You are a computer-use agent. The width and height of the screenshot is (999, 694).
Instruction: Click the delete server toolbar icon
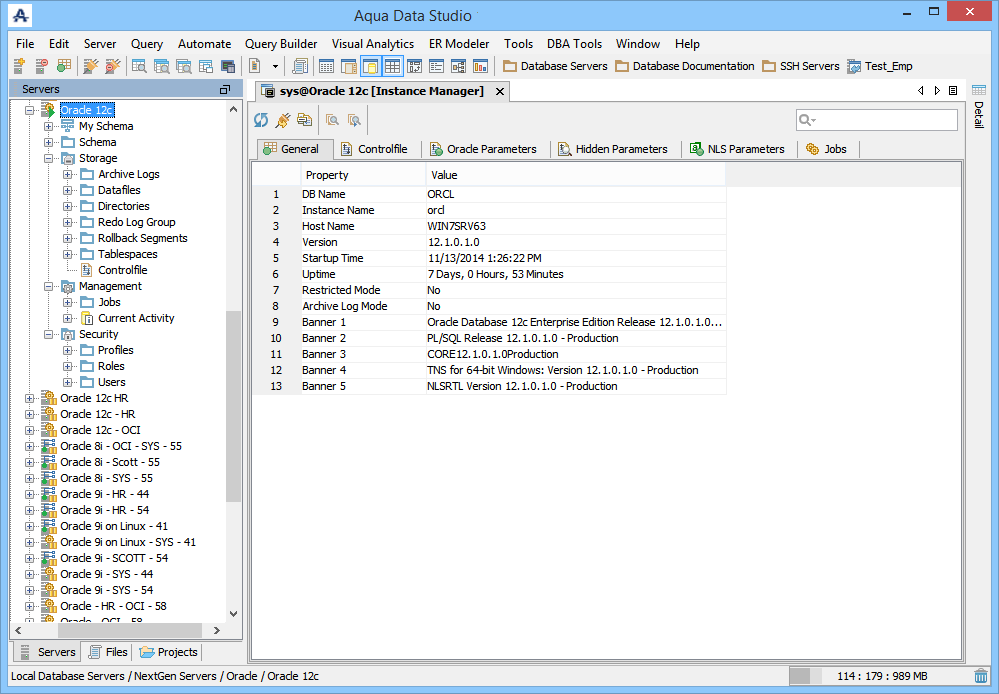click(41, 66)
